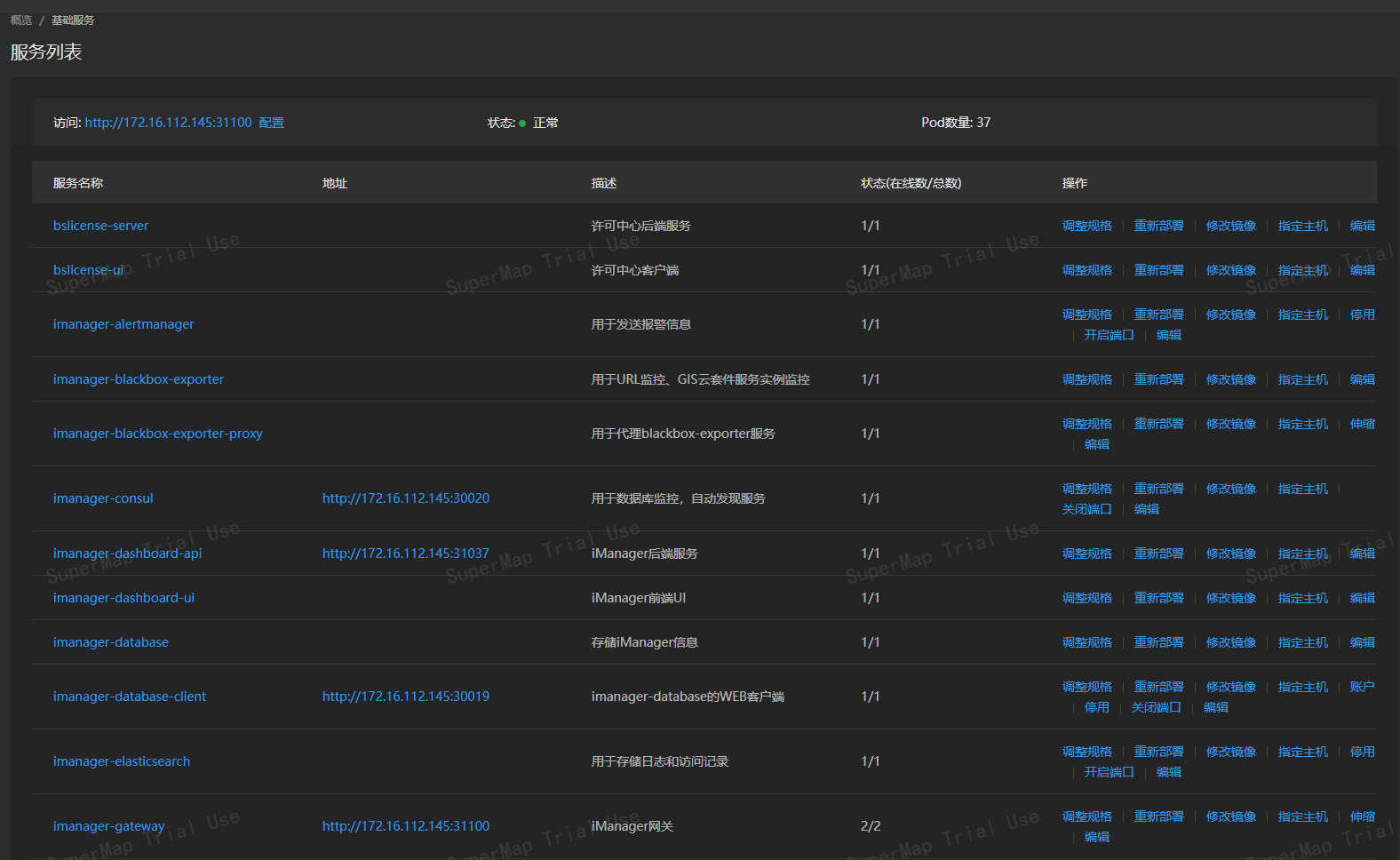Click 关闭端口 for imanager-database-client
Screen dimensions: 1400x860
[x=1157, y=707]
